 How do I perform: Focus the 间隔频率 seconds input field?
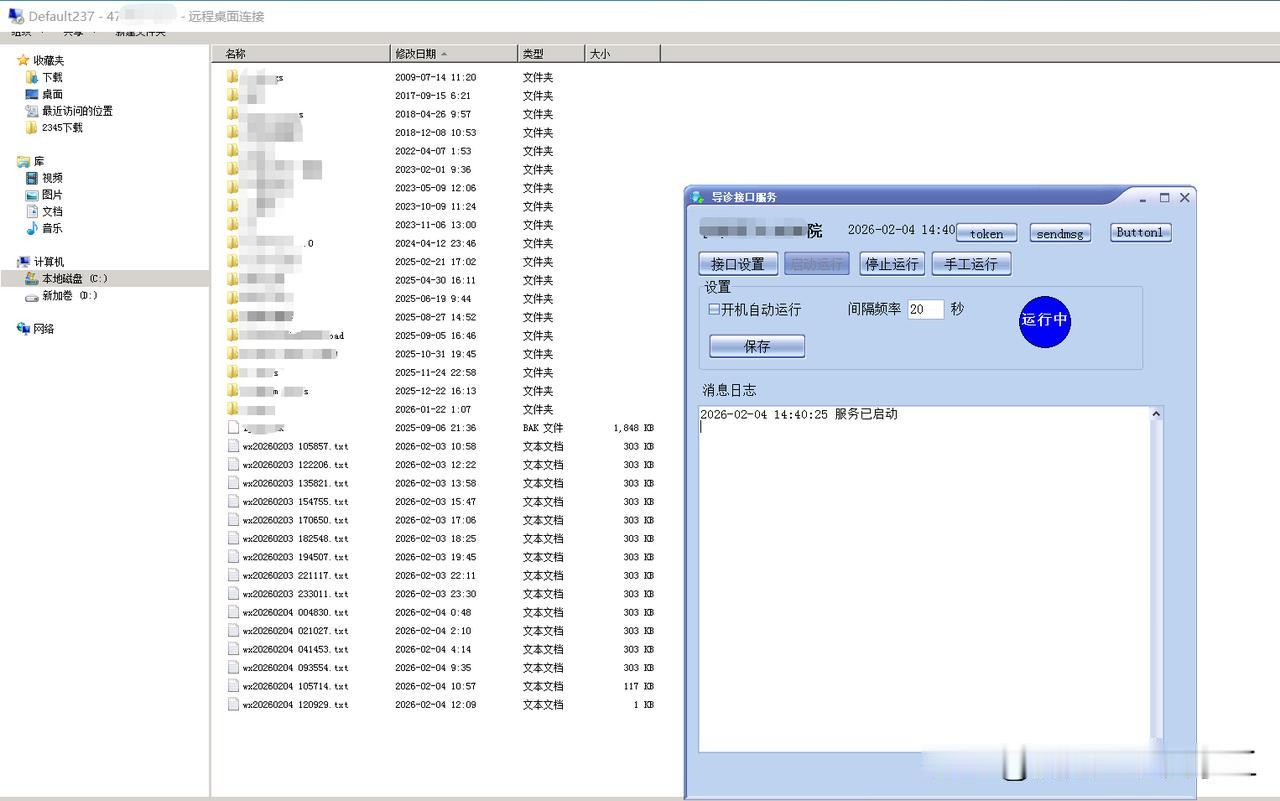tap(925, 310)
